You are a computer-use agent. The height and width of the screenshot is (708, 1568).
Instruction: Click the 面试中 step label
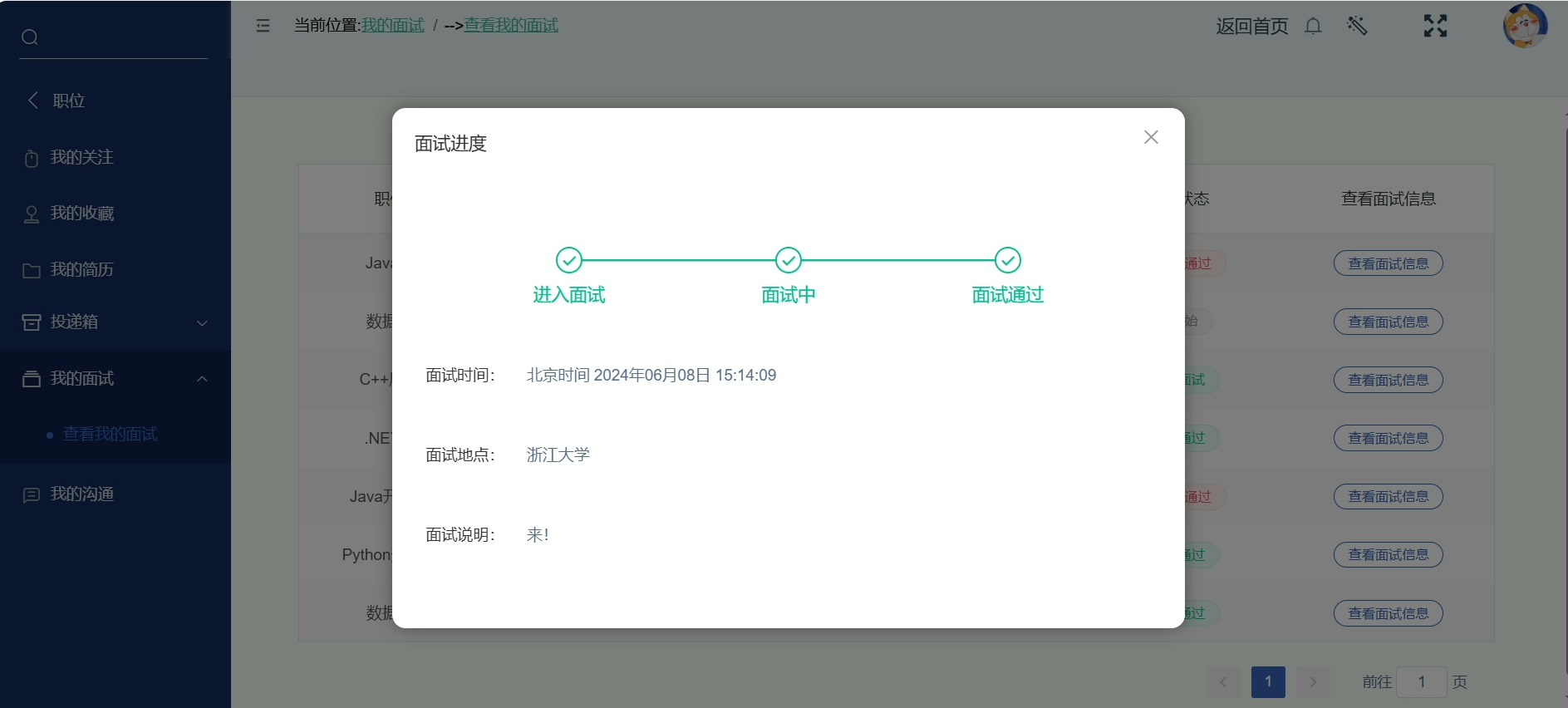point(789,295)
